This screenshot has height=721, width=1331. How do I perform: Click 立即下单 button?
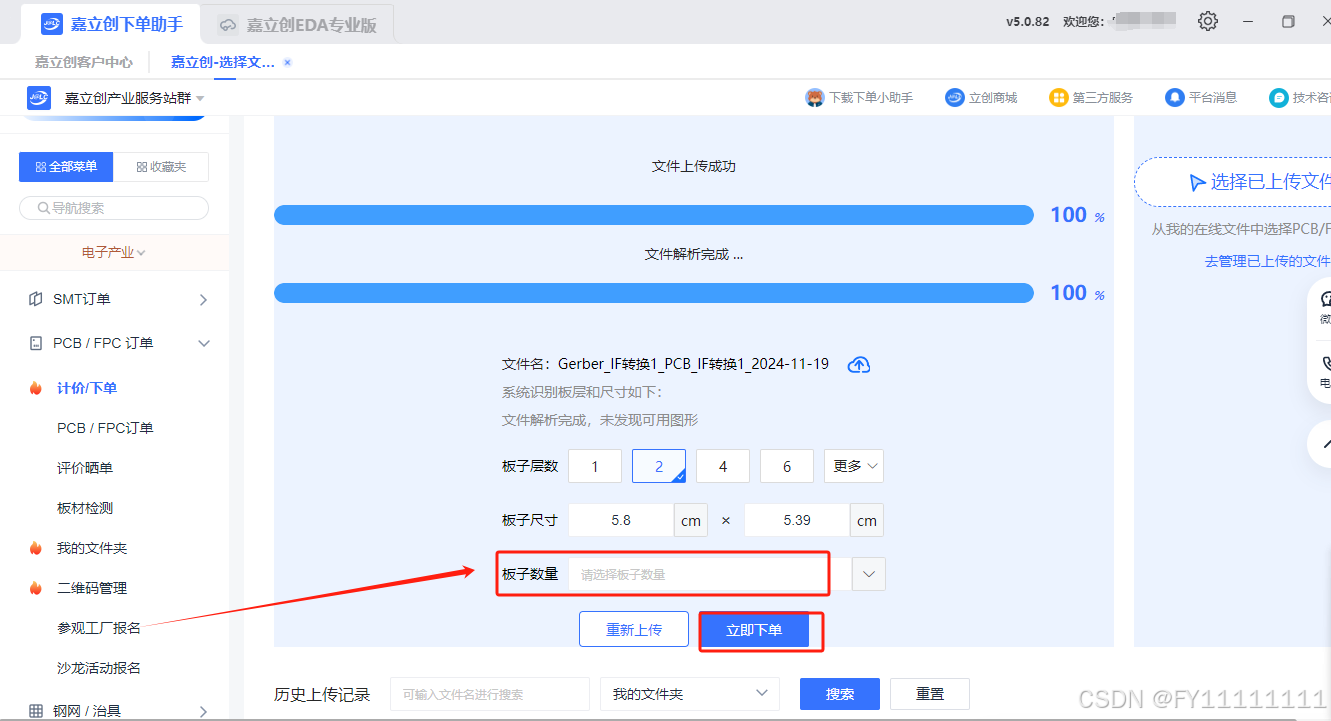[754, 630]
